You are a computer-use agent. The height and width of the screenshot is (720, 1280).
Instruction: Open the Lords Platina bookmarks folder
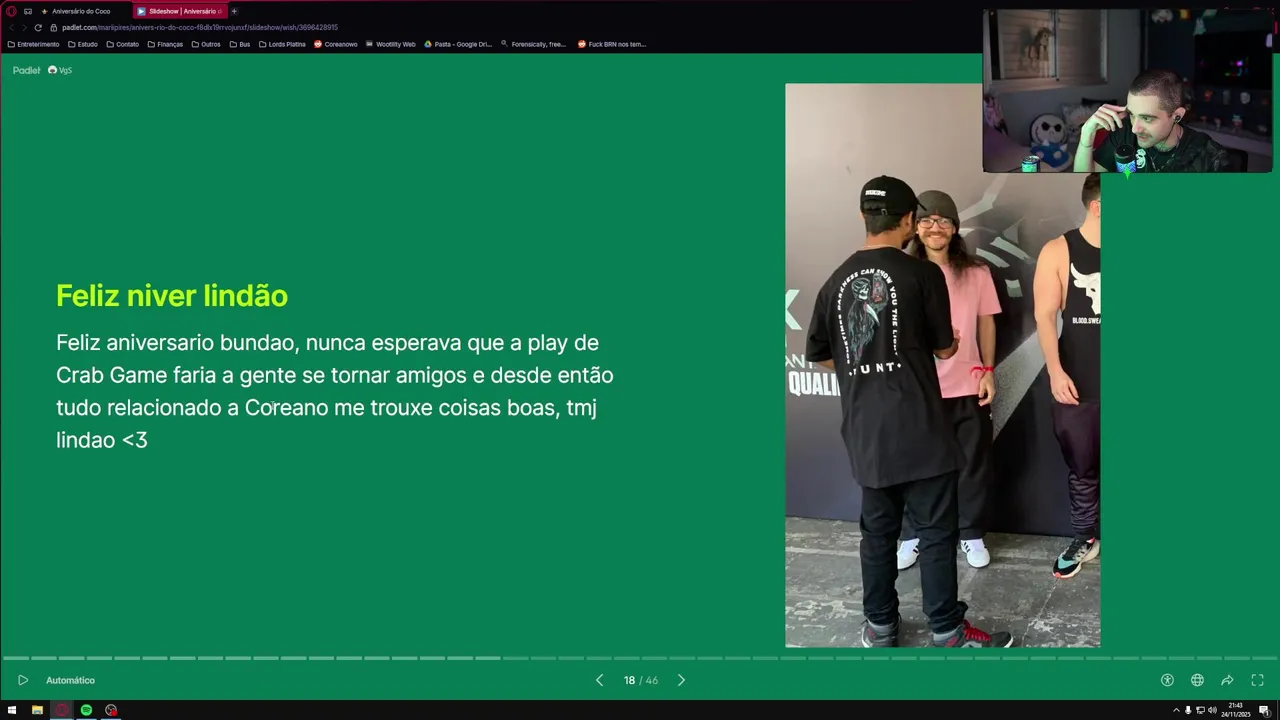(282, 44)
